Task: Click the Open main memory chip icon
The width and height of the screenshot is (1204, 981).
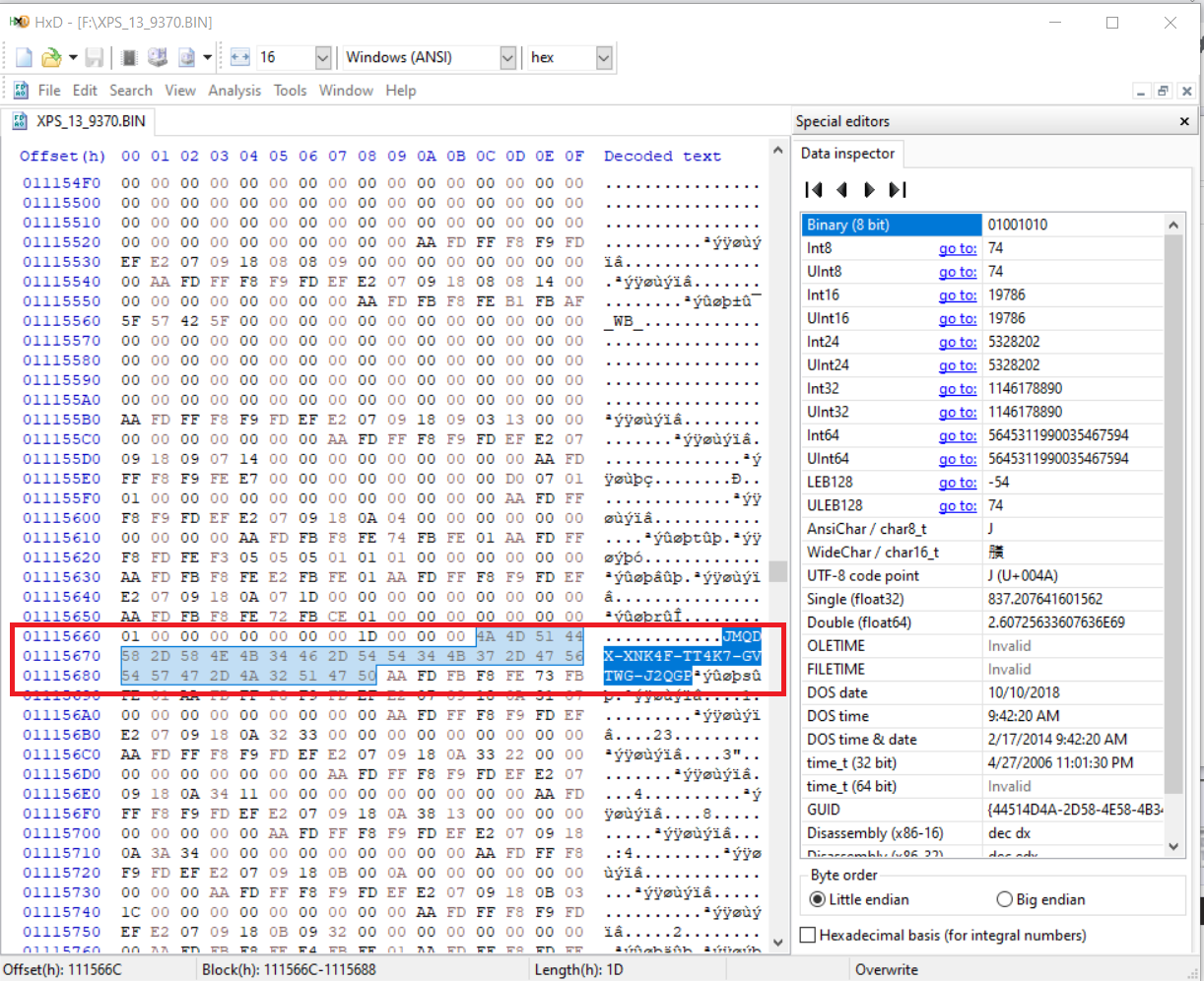Action: click(x=129, y=58)
